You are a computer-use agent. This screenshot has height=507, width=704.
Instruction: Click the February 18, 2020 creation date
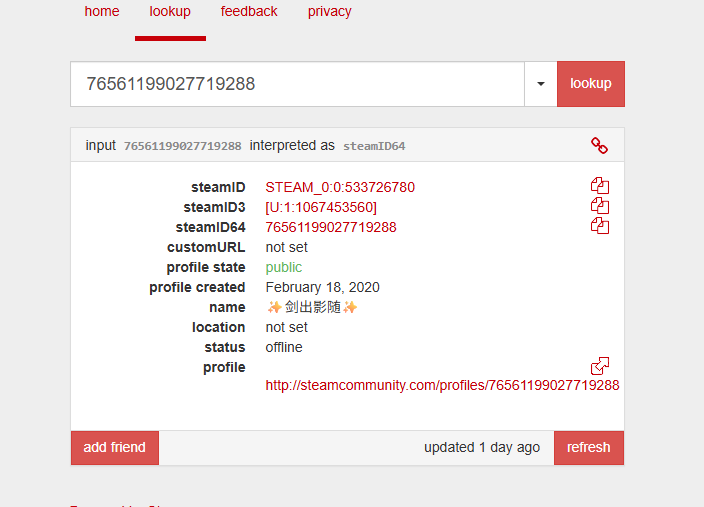click(x=322, y=287)
